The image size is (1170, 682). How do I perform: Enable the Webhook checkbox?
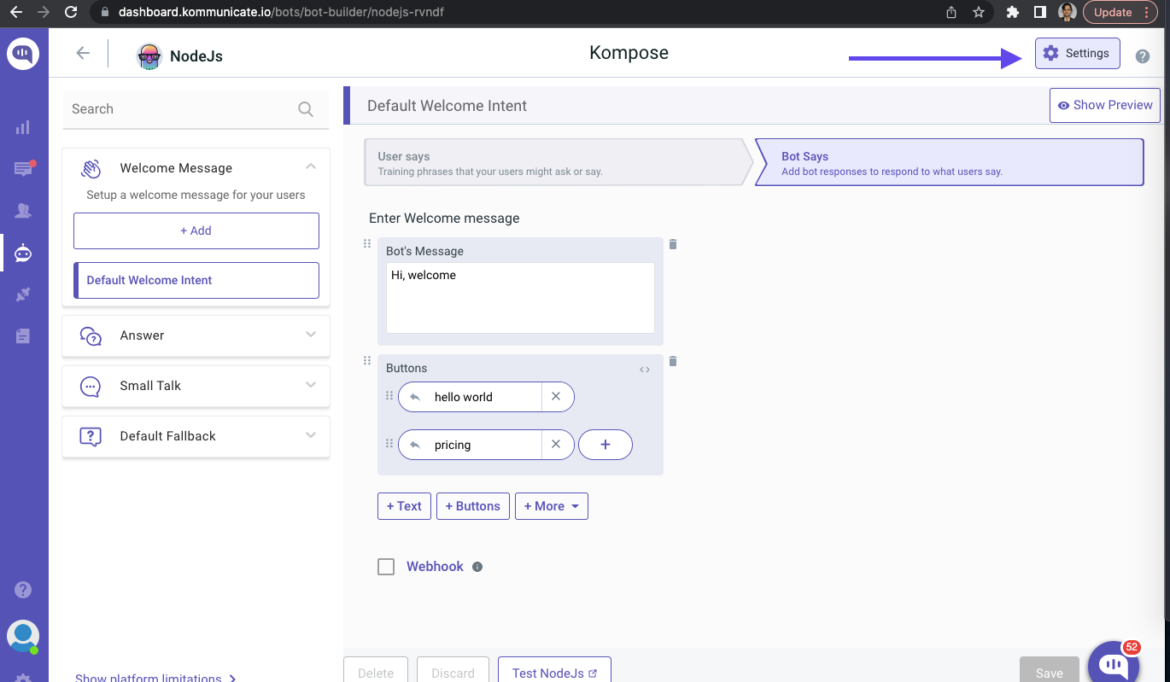(x=386, y=566)
